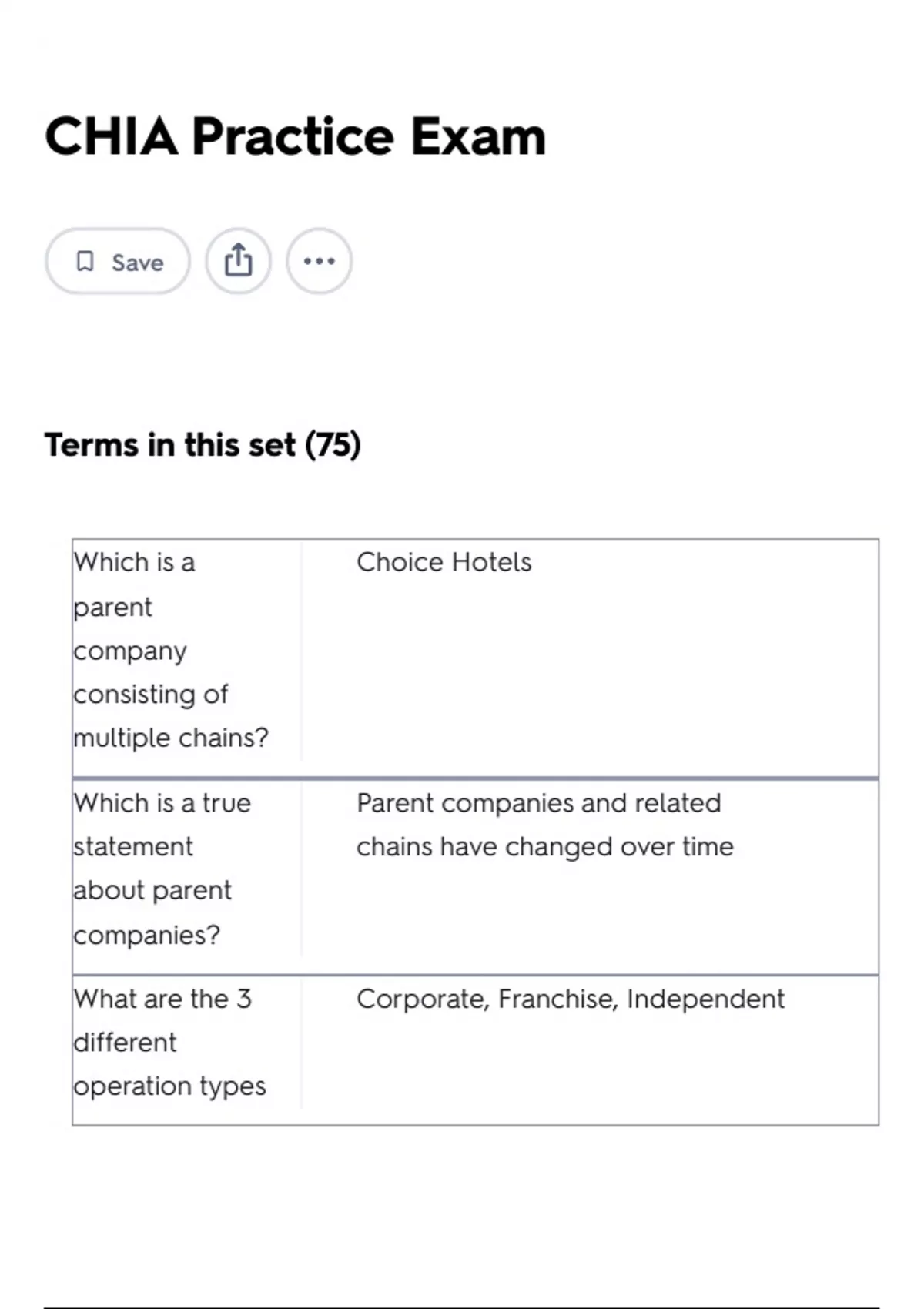This screenshot has width=924, height=1309.
Task: Click the 'companies?' text line in second card
Action: click(146, 935)
